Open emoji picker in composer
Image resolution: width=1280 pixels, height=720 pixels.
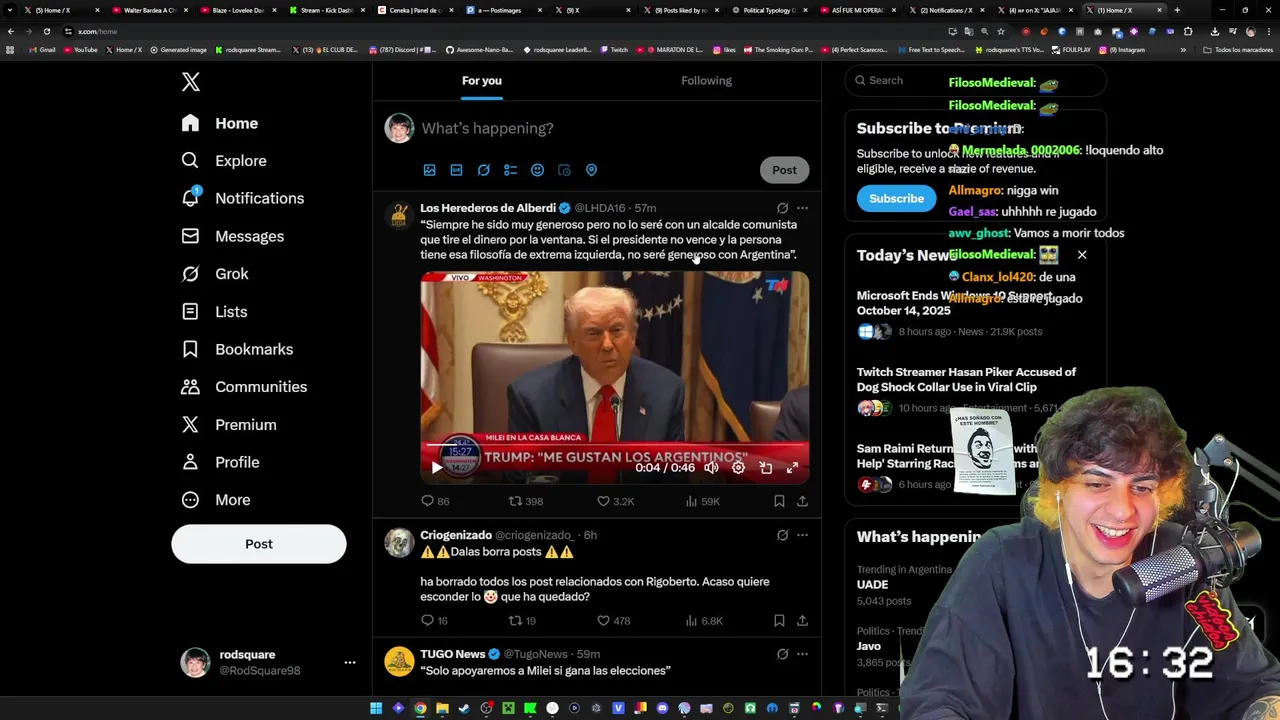[538, 170]
